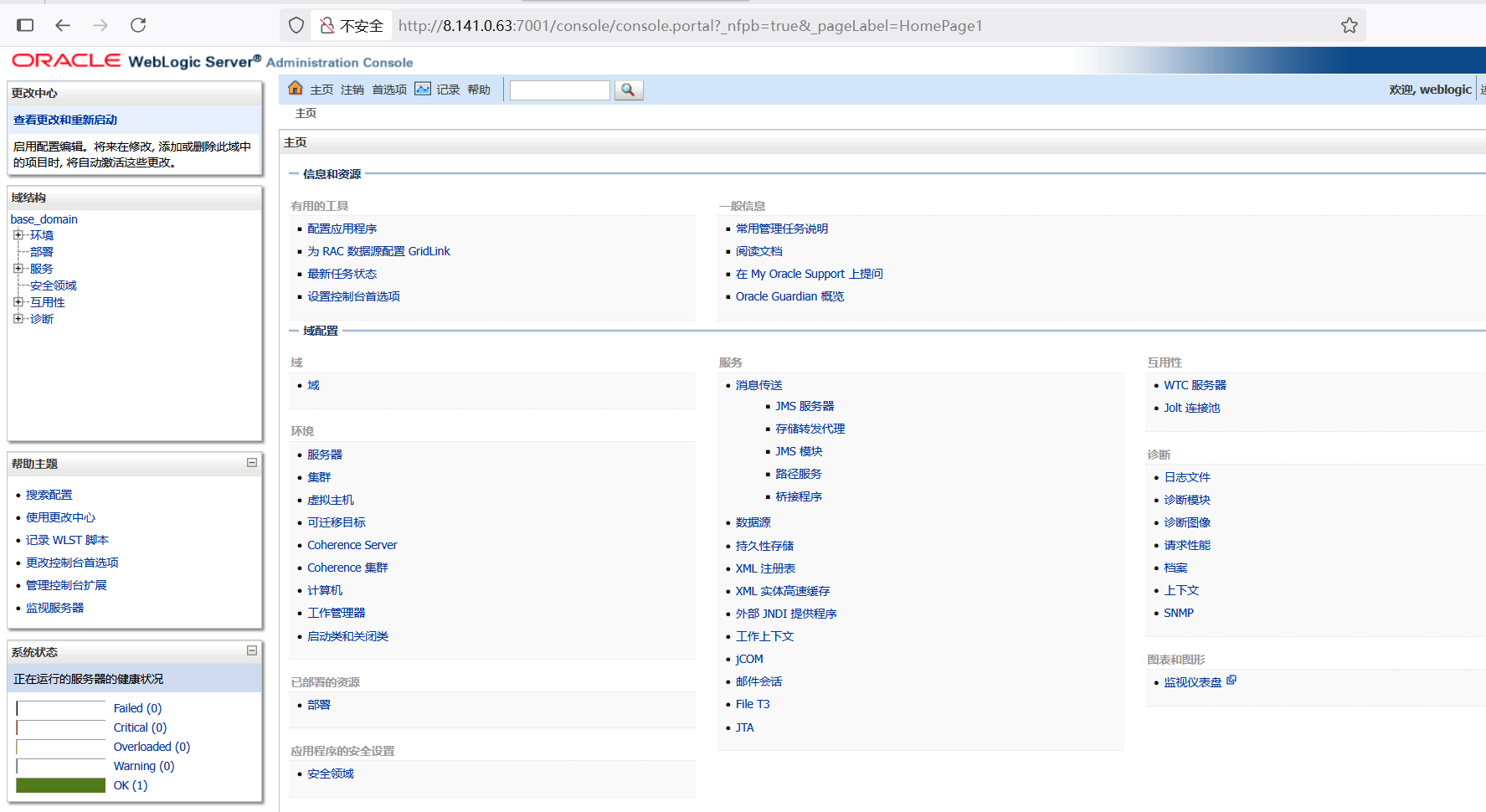Open the 常用管理任务说明 link
The image size is (1486, 812).
[782, 229]
